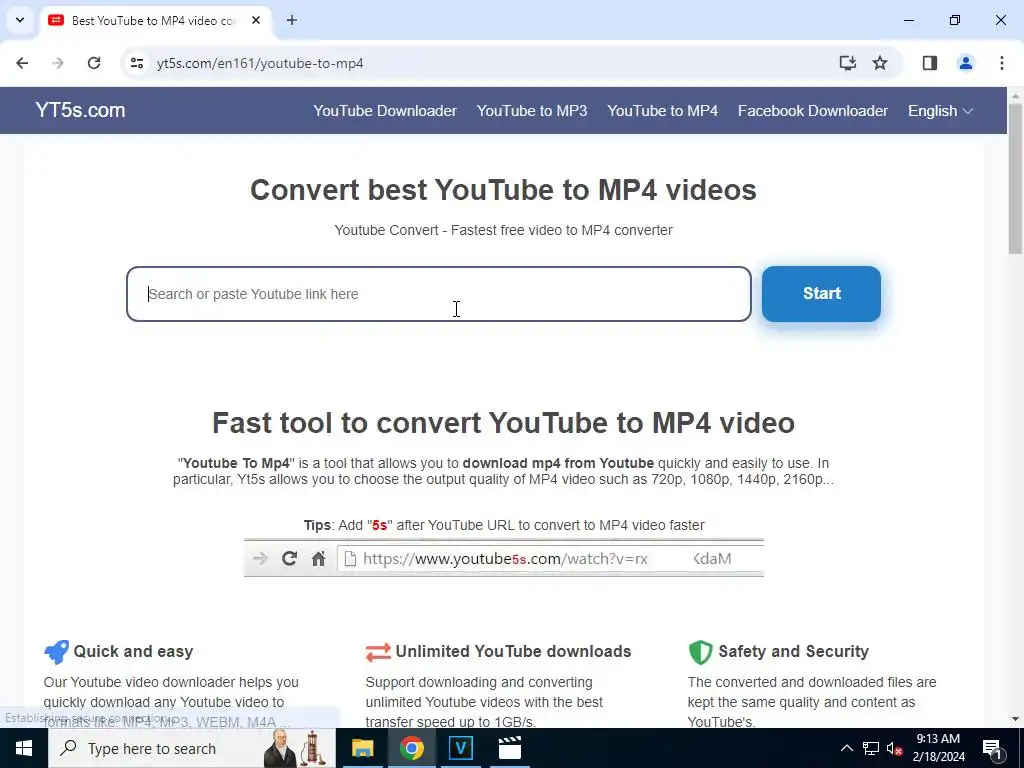
Task: Open Chrome three-dot menu
Action: click(1002, 63)
